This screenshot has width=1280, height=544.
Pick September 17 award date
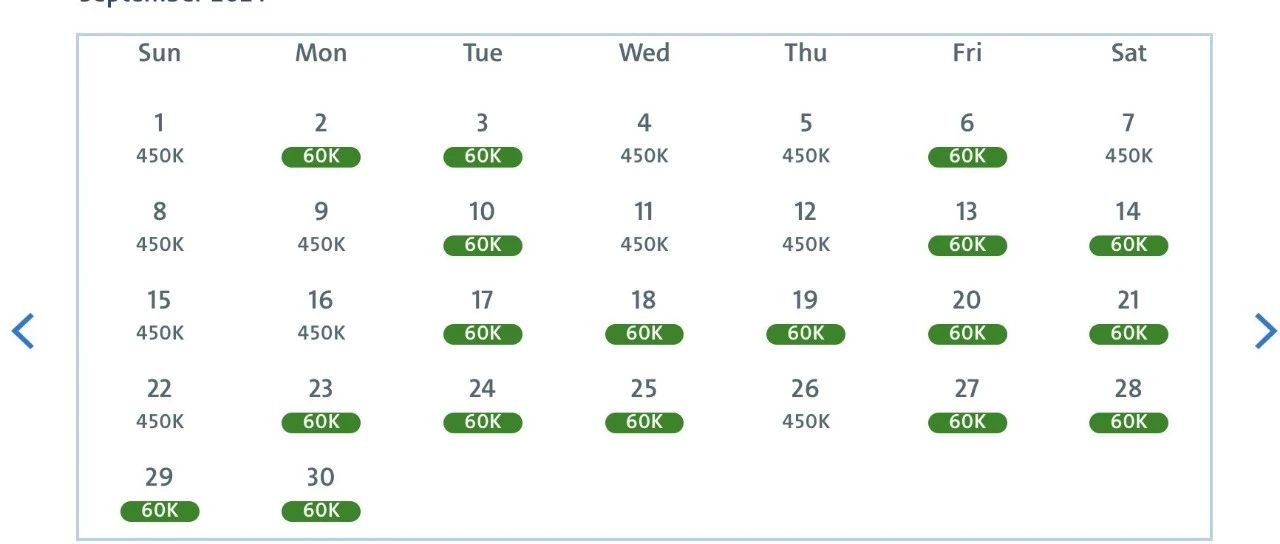(x=482, y=316)
